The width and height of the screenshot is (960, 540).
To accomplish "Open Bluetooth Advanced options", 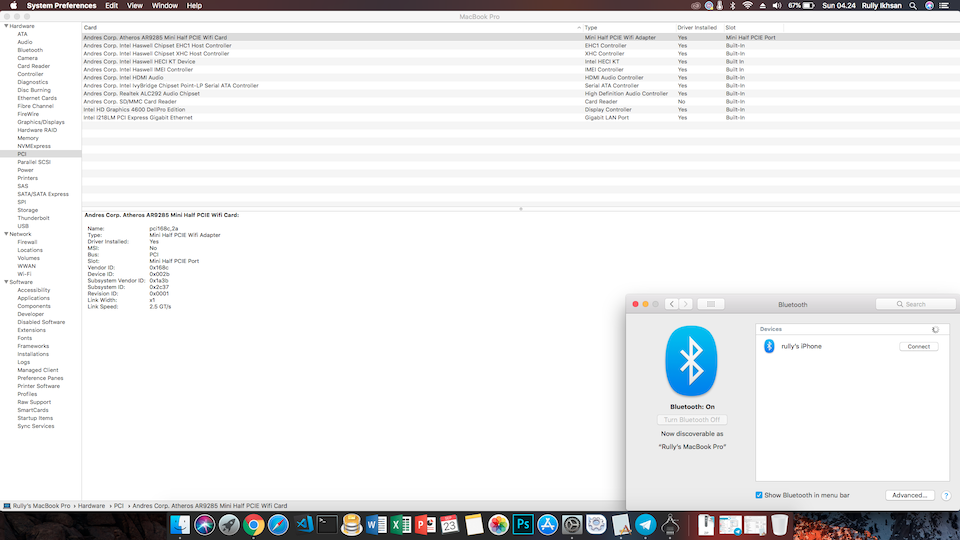I will [x=910, y=495].
